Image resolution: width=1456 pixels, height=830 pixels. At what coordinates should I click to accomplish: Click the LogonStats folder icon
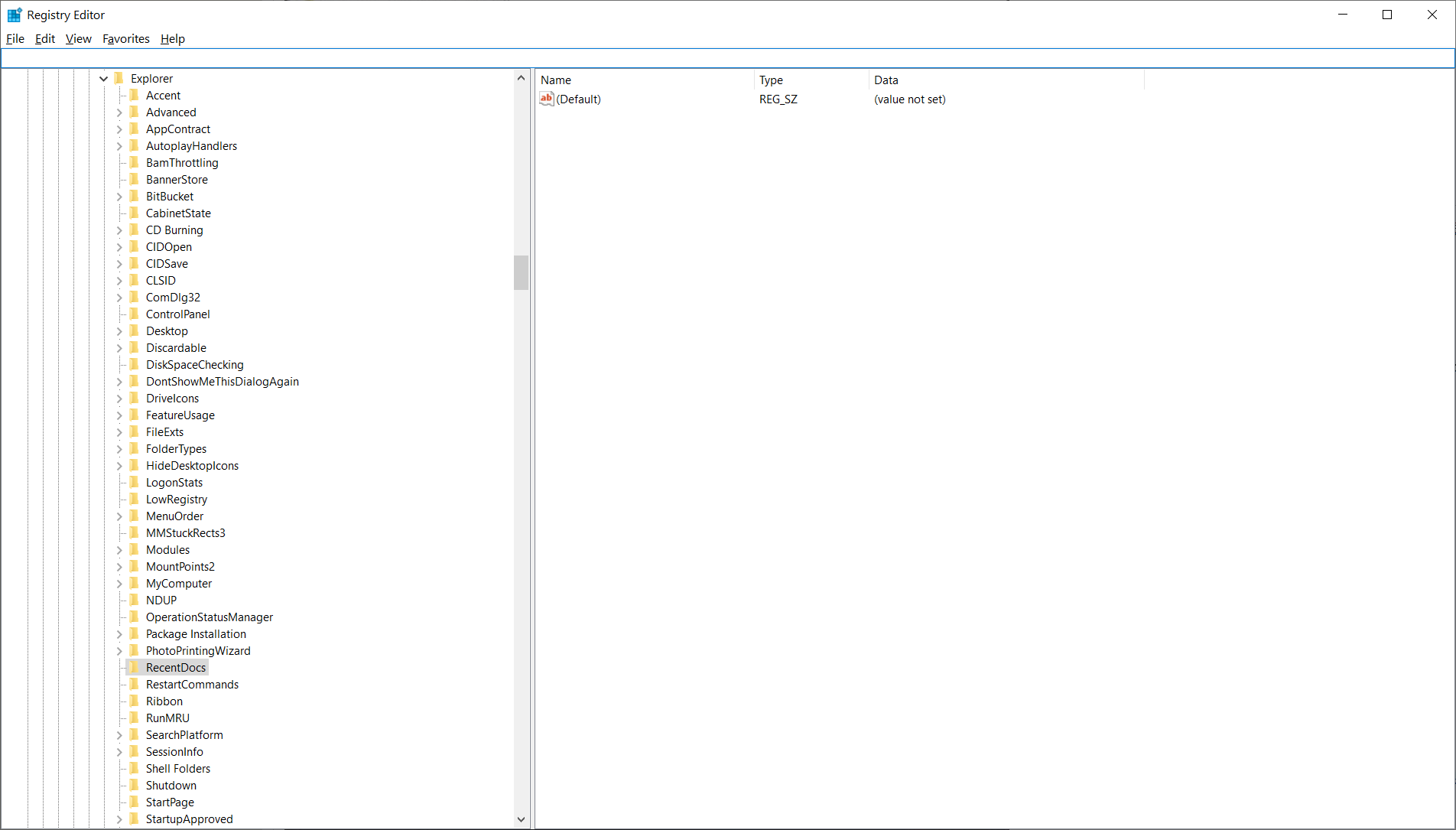(x=134, y=482)
